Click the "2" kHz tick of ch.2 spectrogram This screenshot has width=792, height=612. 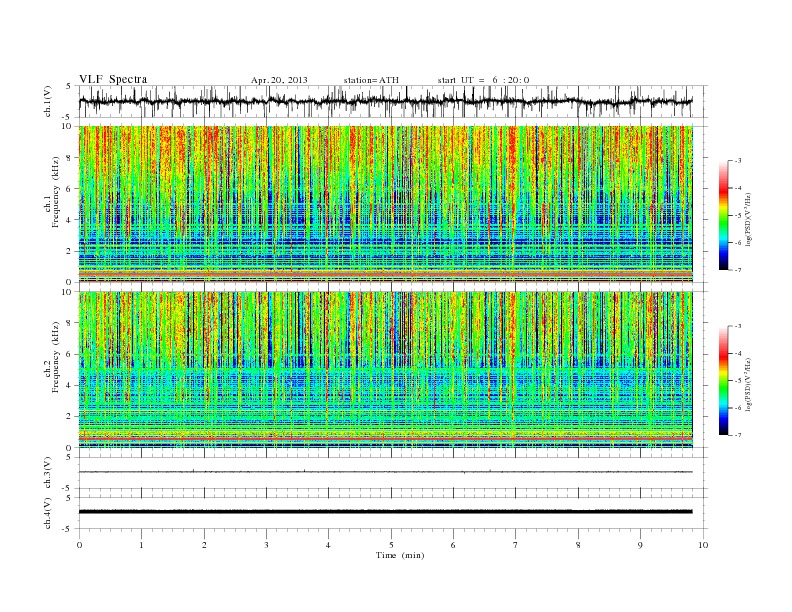[69, 417]
